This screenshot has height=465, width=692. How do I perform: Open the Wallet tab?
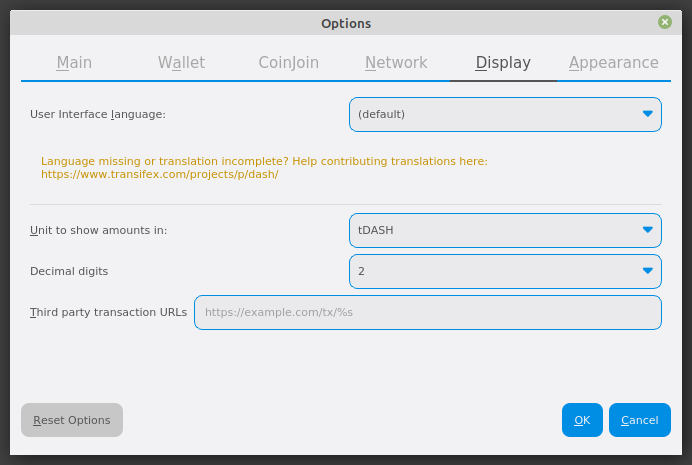[x=181, y=63]
